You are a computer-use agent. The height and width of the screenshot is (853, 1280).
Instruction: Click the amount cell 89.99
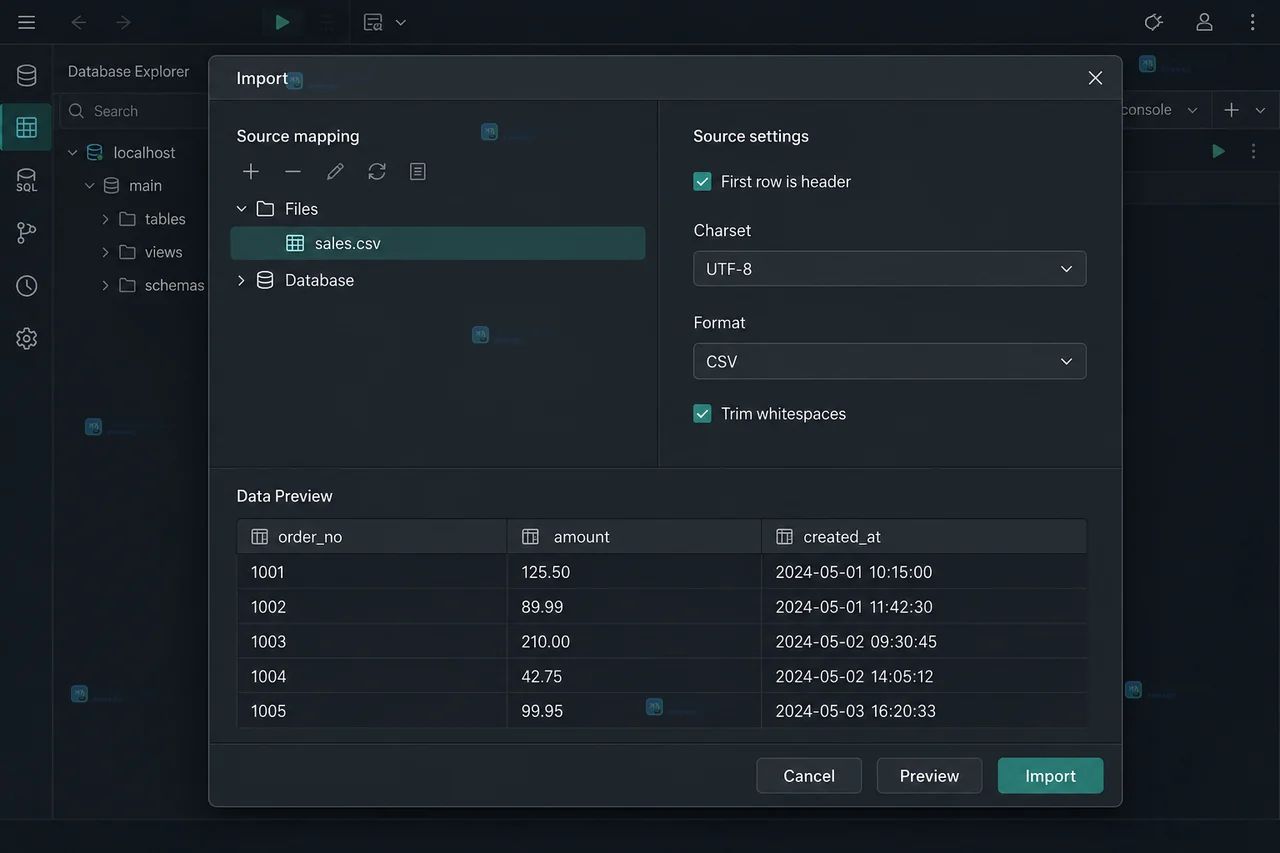(x=634, y=607)
